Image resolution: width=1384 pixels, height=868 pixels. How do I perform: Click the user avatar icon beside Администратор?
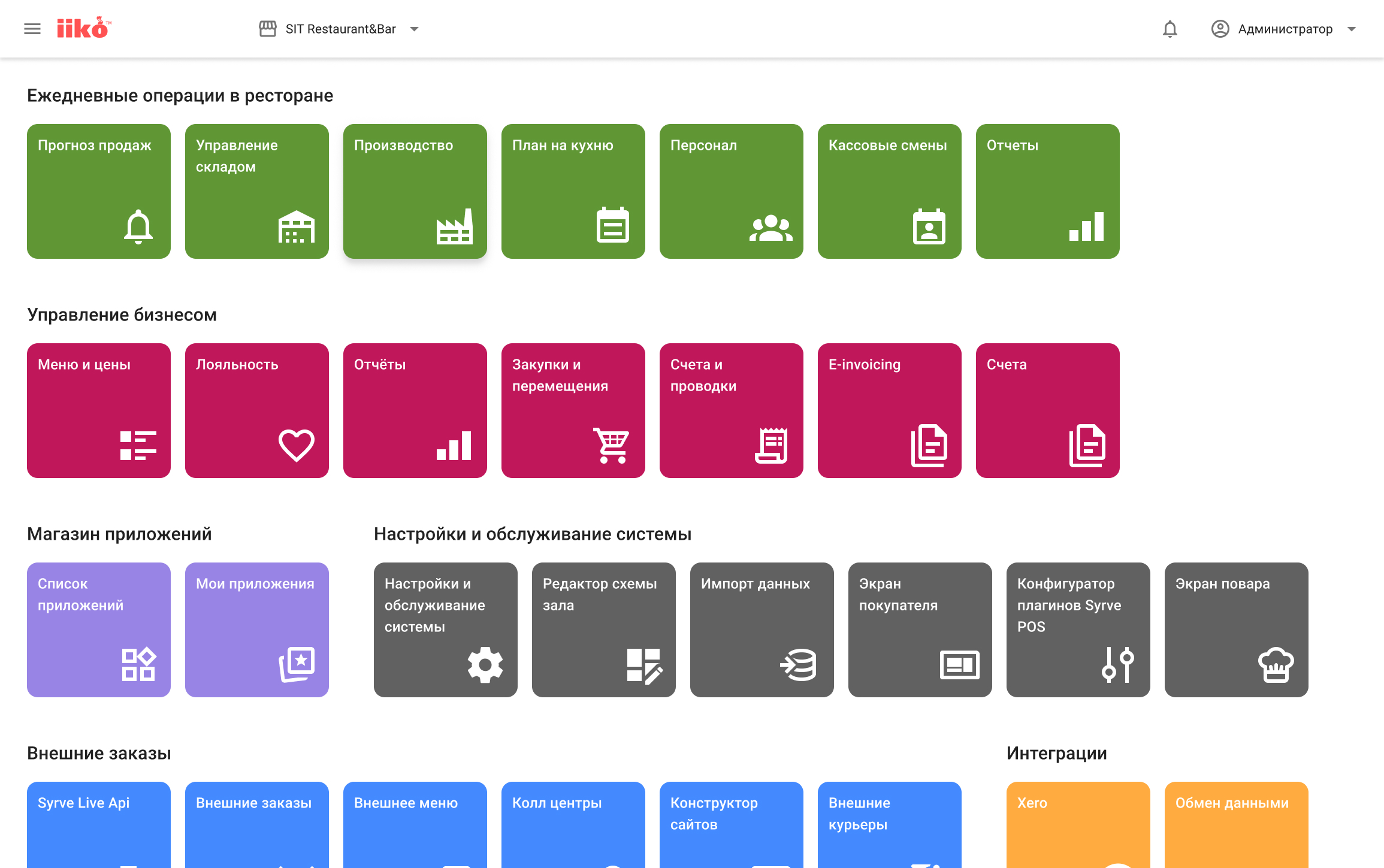click(x=1220, y=29)
